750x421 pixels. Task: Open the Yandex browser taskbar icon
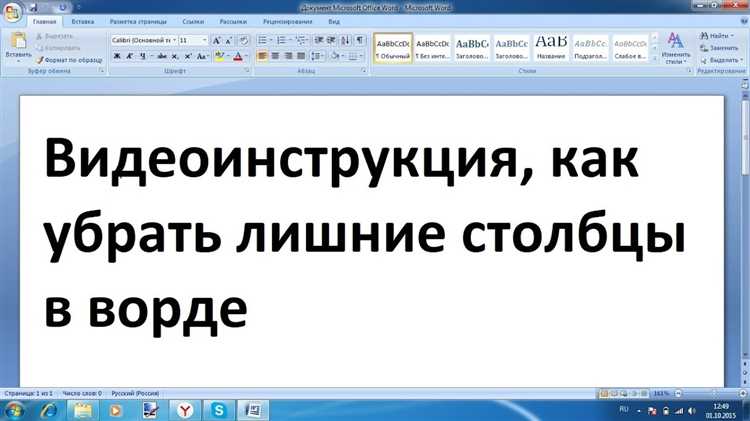185,410
